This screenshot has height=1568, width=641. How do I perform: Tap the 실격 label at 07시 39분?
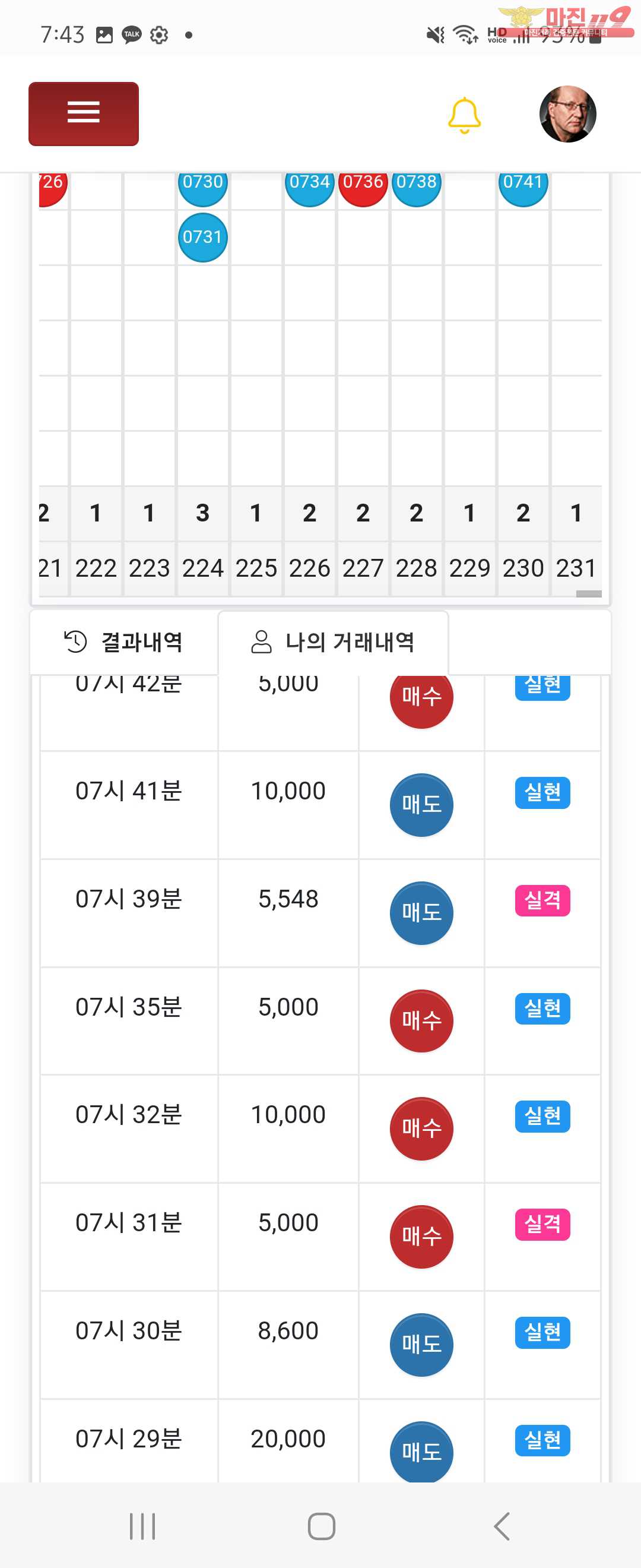[542, 900]
